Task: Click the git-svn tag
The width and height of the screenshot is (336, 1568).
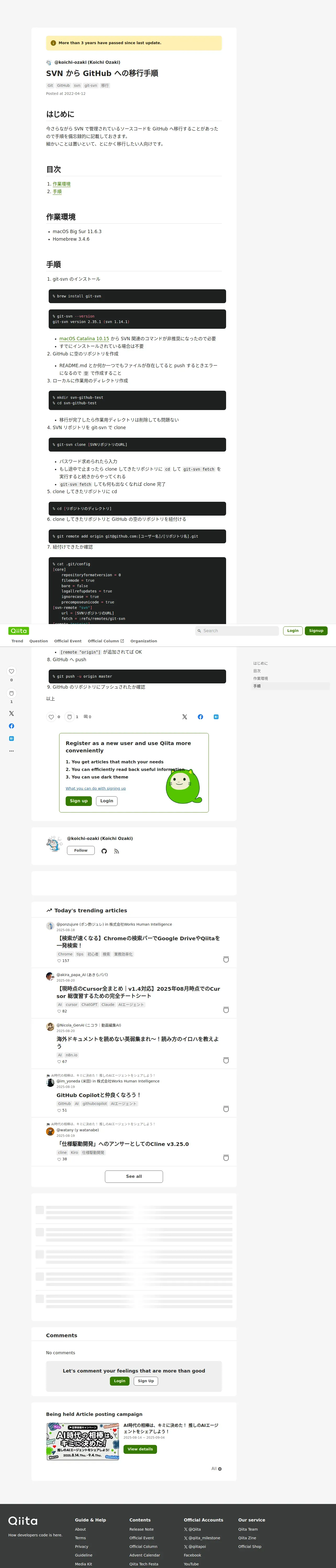Action: 90,86
